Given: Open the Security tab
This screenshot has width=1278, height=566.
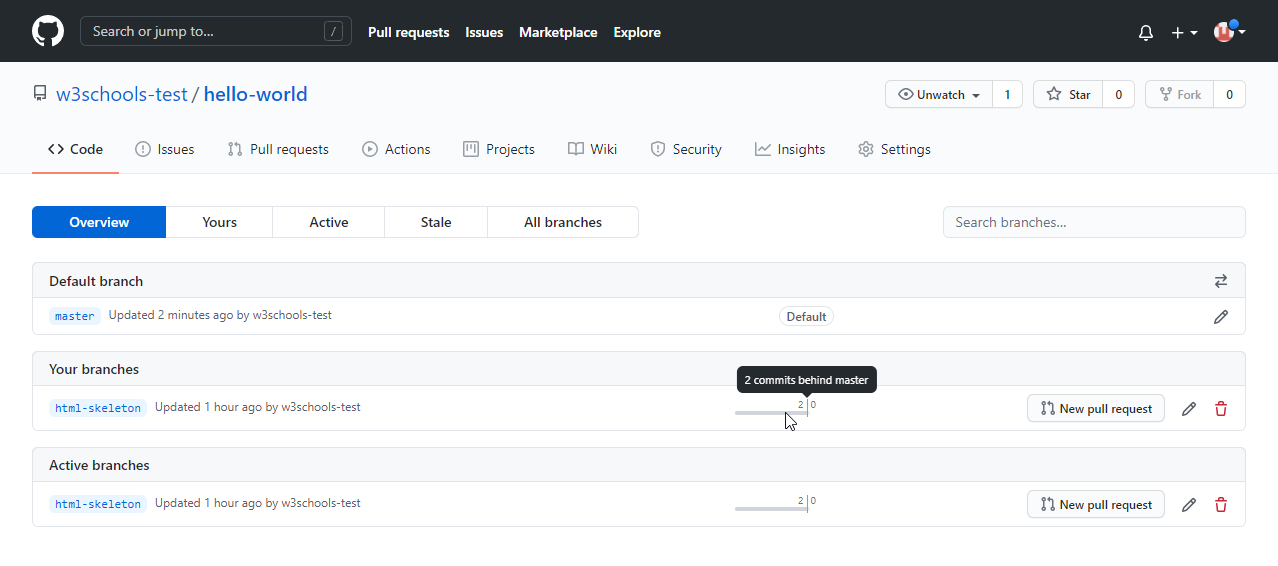Looking at the screenshot, I should pyautogui.click(x=686, y=149).
